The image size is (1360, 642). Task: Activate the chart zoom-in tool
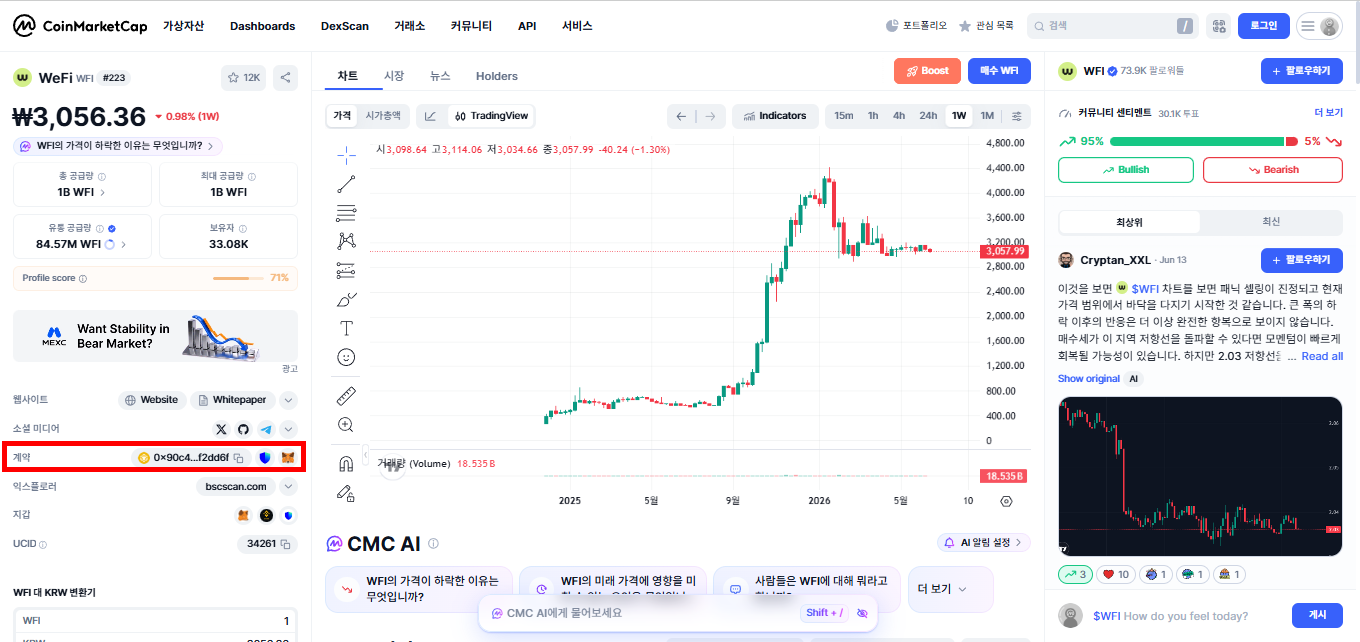pos(347,425)
